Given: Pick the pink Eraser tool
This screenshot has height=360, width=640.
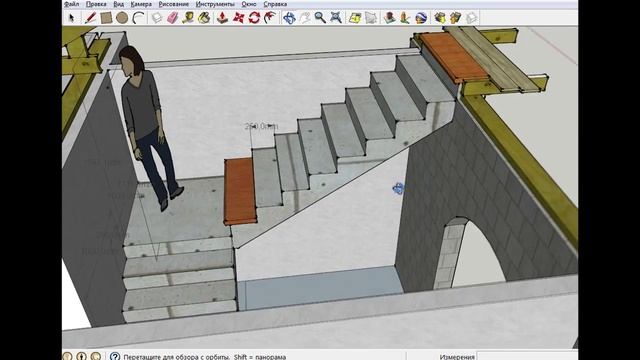Looking at the screenshot, I should click(x=173, y=18).
